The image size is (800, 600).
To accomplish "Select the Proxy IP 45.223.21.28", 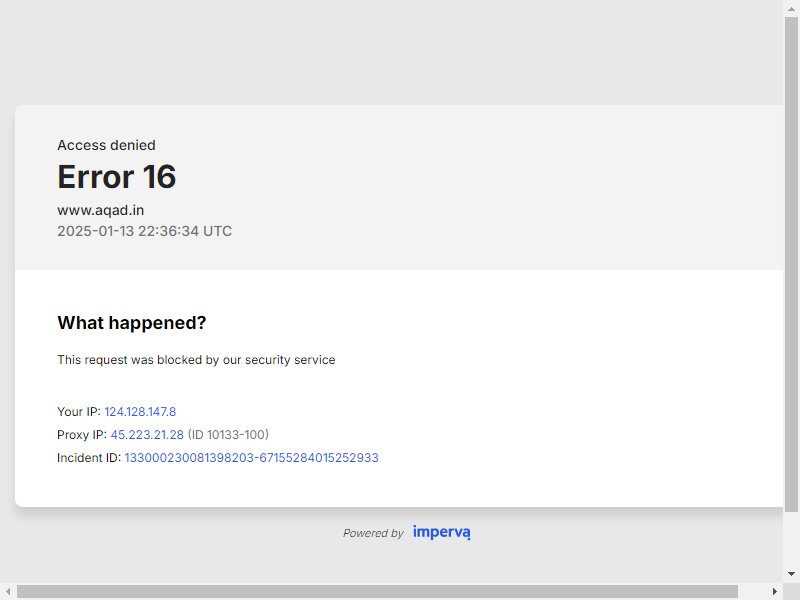I will click(147, 435).
